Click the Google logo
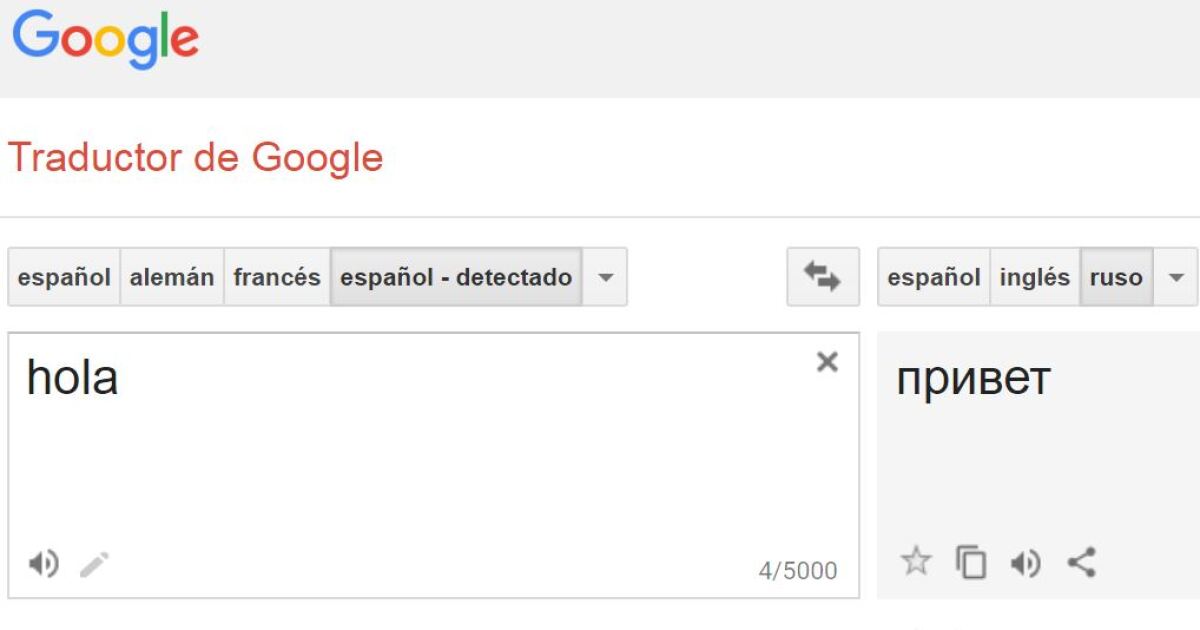 coord(105,40)
